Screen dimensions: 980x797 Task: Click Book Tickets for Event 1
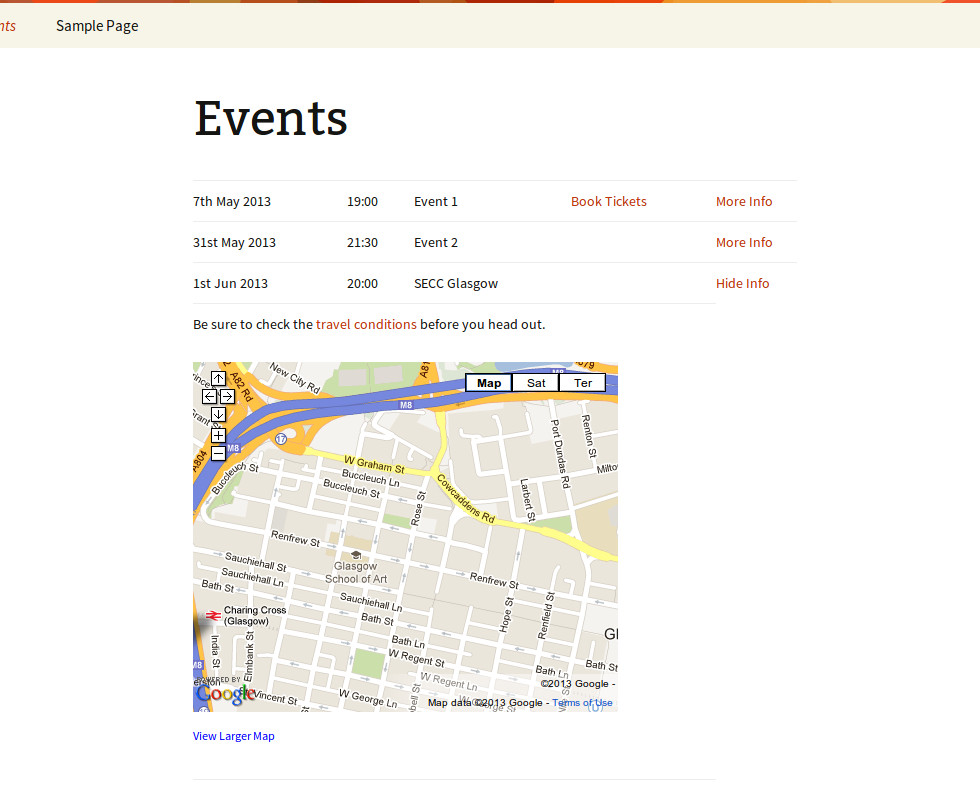coord(608,201)
